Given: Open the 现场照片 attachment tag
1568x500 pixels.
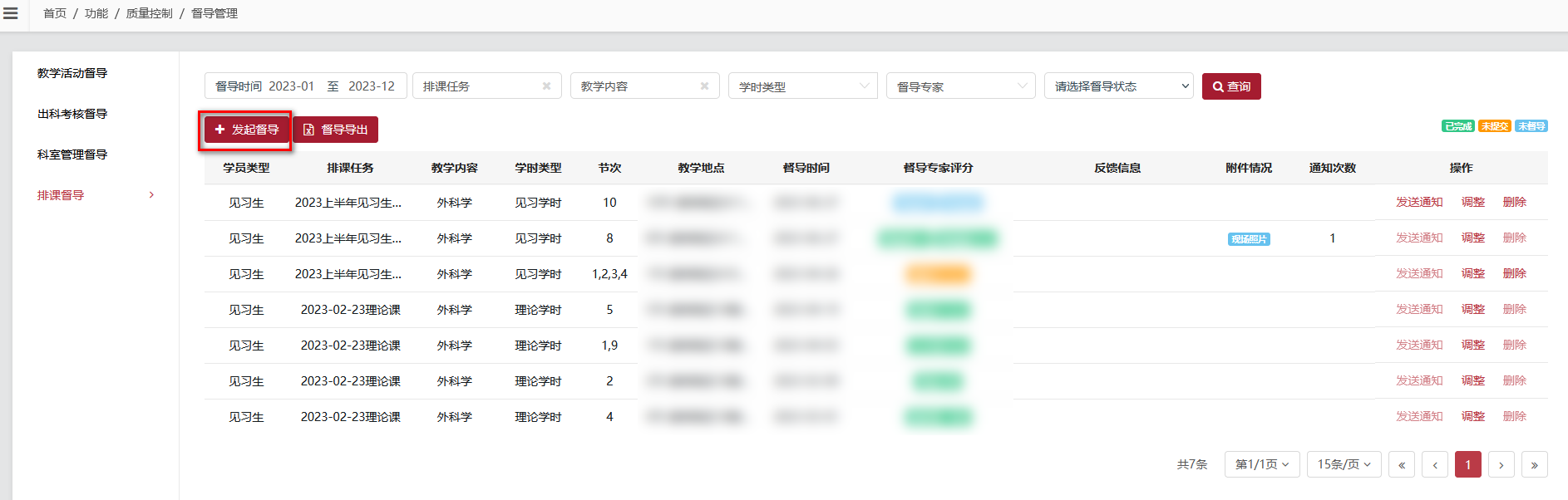Looking at the screenshot, I should (1249, 239).
